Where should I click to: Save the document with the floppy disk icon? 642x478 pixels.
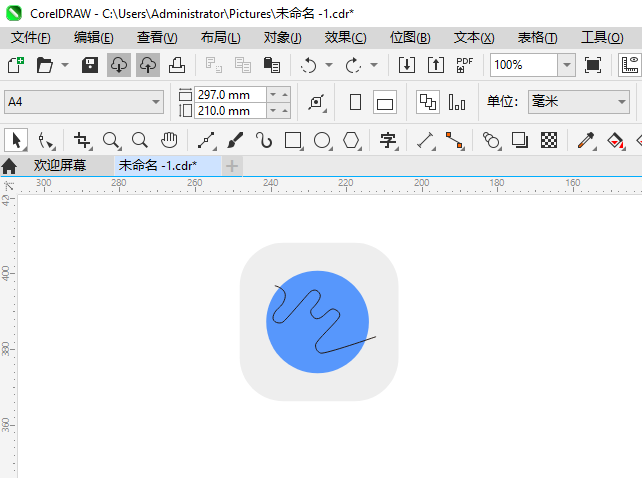click(x=90, y=65)
